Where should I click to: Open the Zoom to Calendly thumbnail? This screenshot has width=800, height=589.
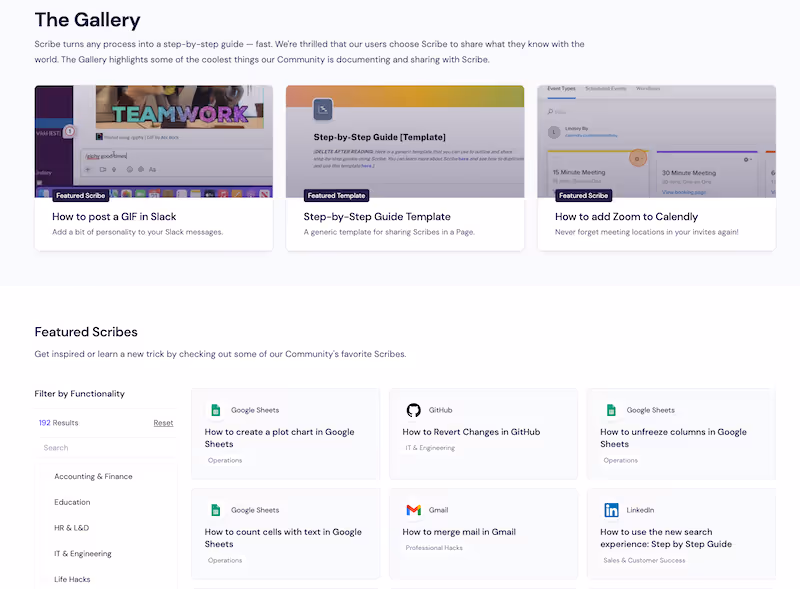[657, 141]
